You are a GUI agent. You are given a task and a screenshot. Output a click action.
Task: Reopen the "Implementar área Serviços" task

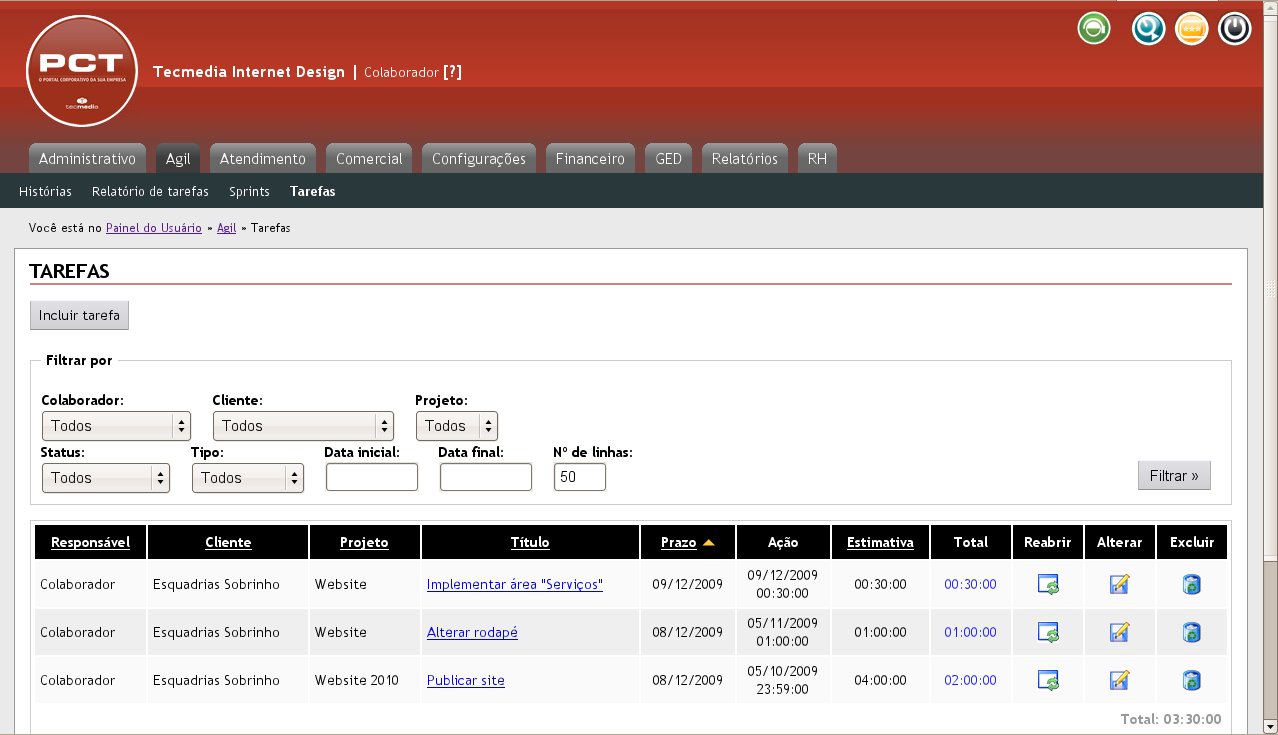pos(1048,584)
